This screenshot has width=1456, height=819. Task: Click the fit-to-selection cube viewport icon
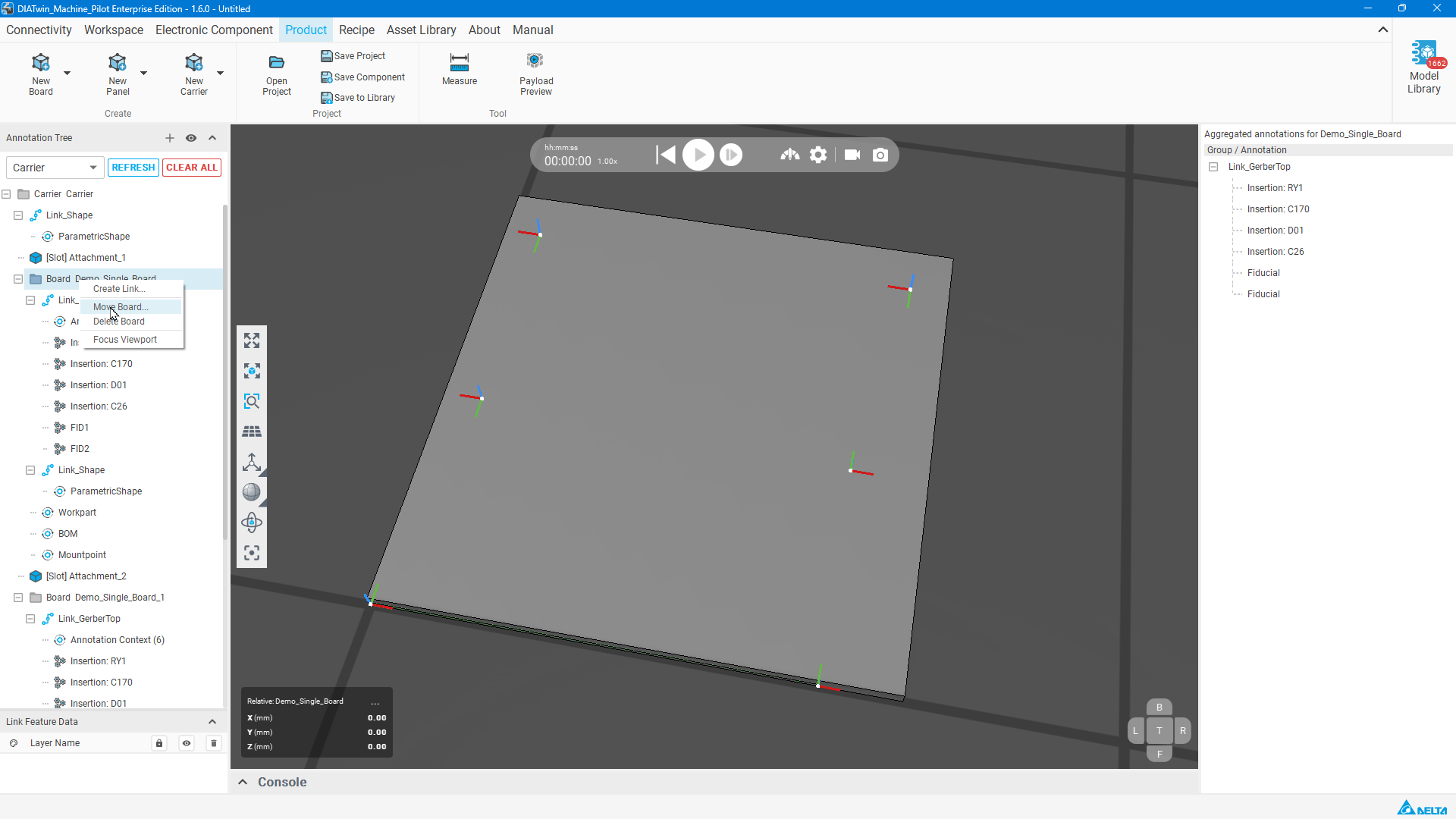252,371
